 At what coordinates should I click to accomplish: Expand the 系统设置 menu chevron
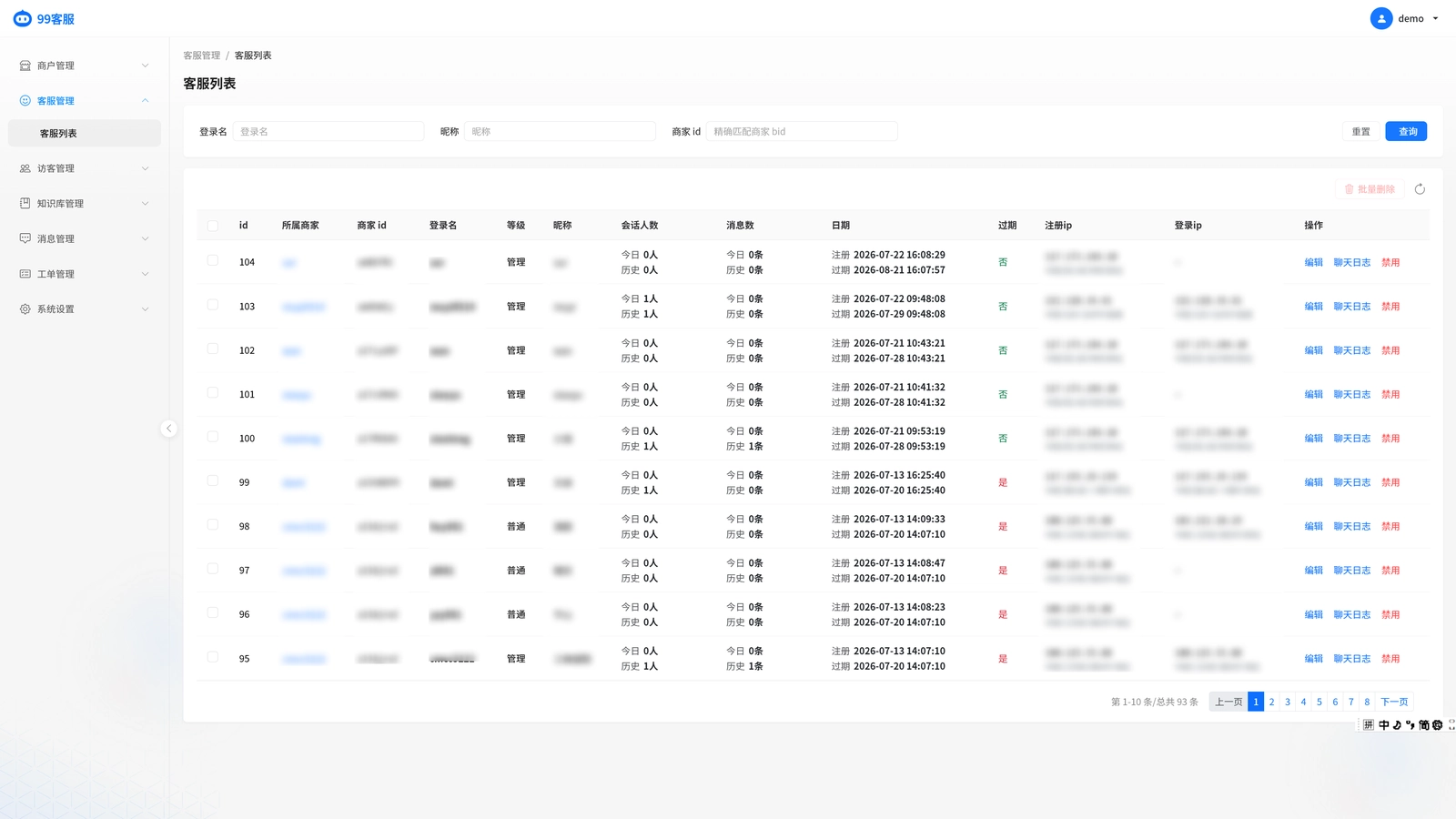click(145, 309)
